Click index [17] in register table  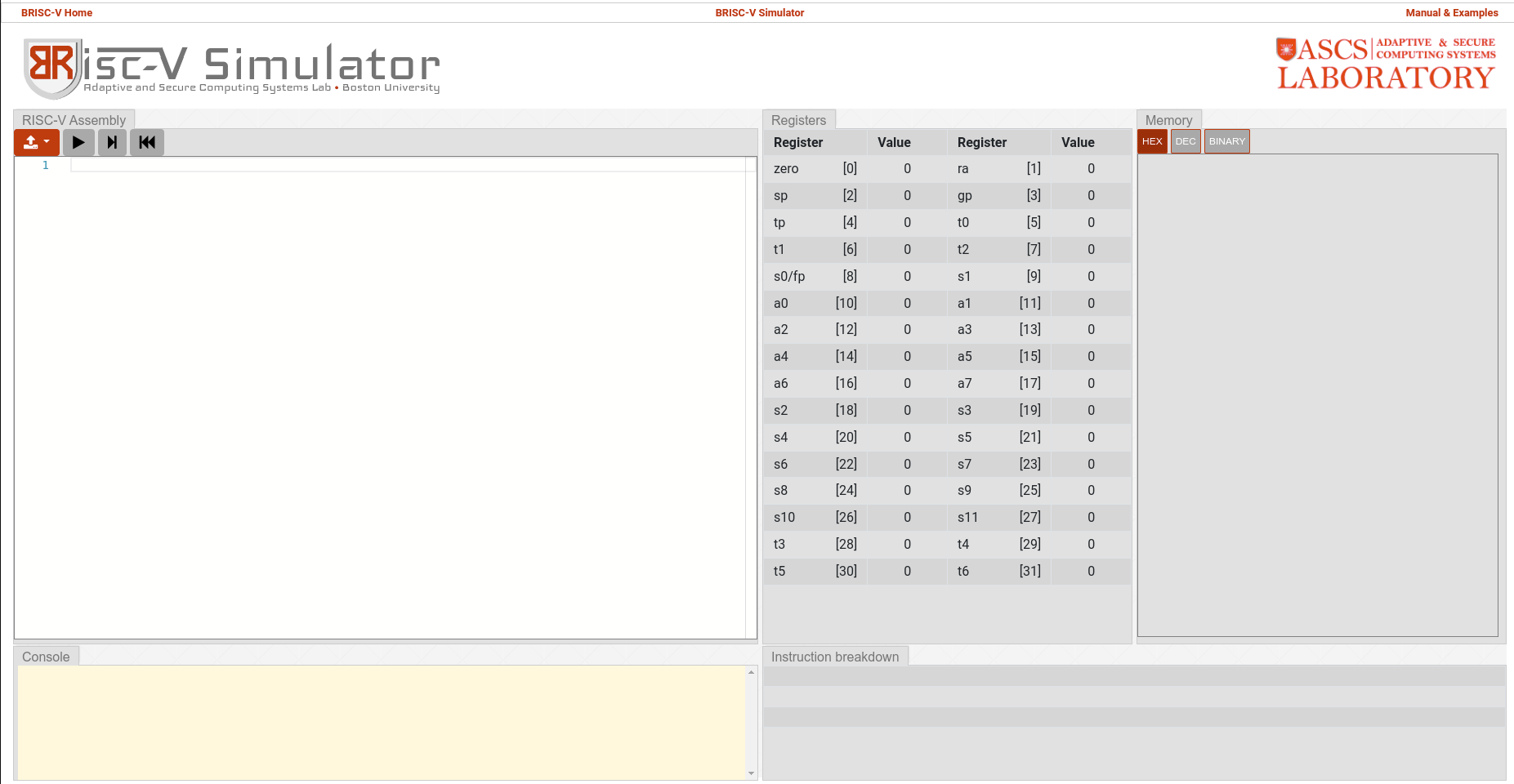click(x=1029, y=384)
